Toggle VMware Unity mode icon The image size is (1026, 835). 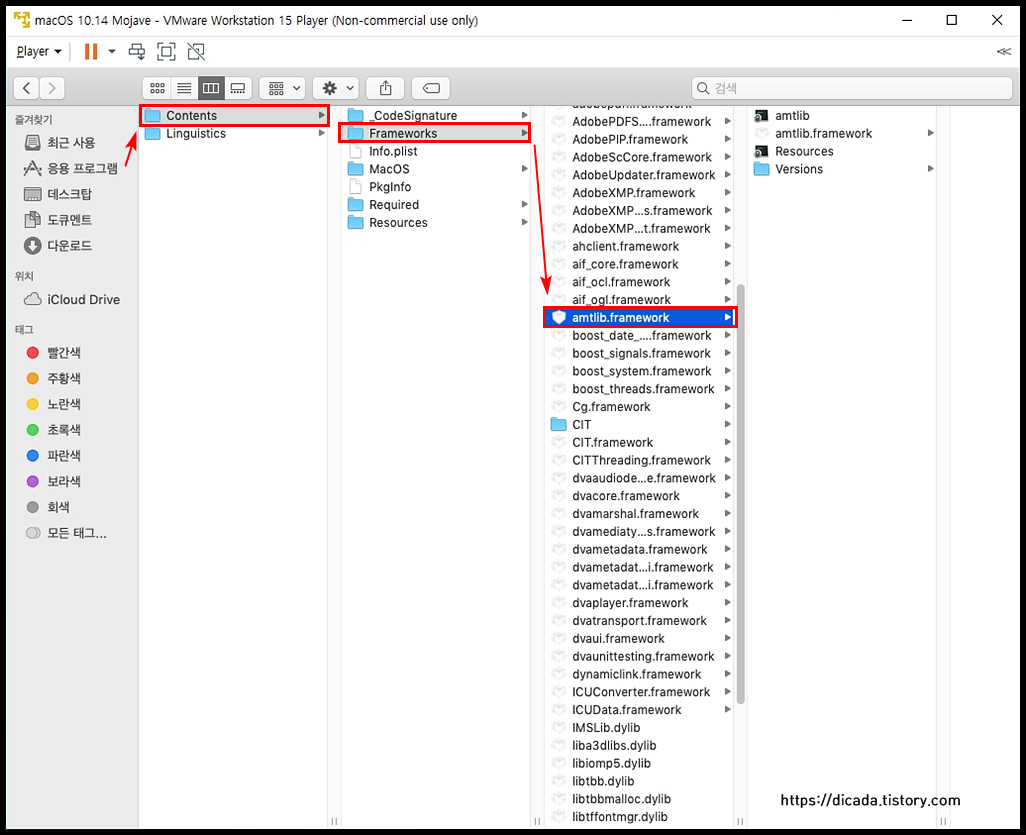click(196, 51)
